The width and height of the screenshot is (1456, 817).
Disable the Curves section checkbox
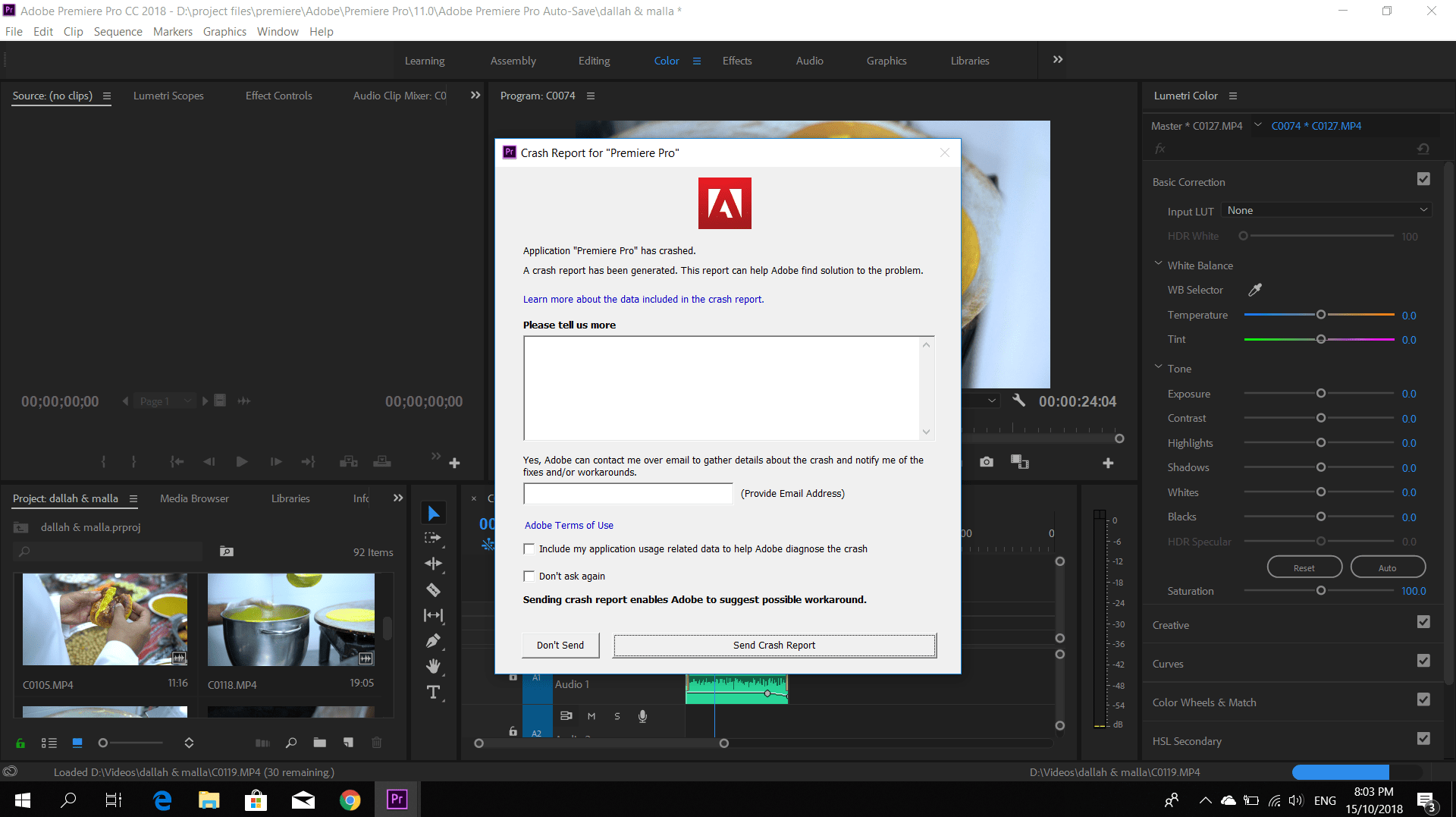tap(1423, 661)
